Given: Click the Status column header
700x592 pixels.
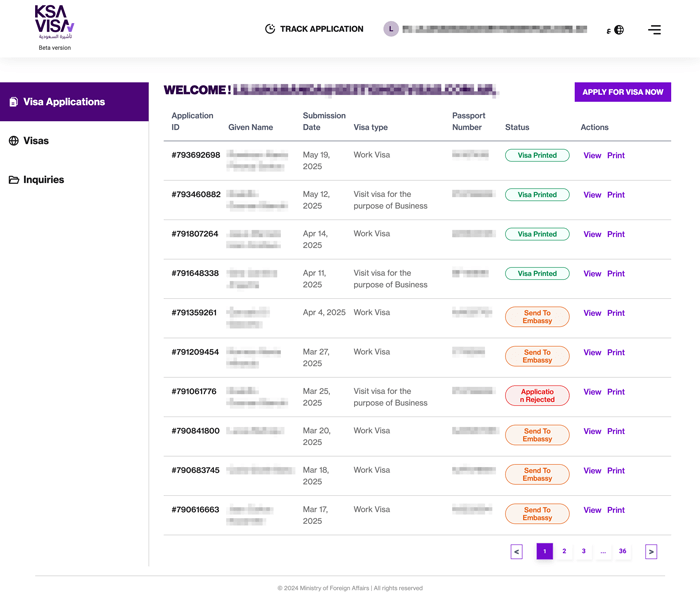Looking at the screenshot, I should (x=517, y=127).
